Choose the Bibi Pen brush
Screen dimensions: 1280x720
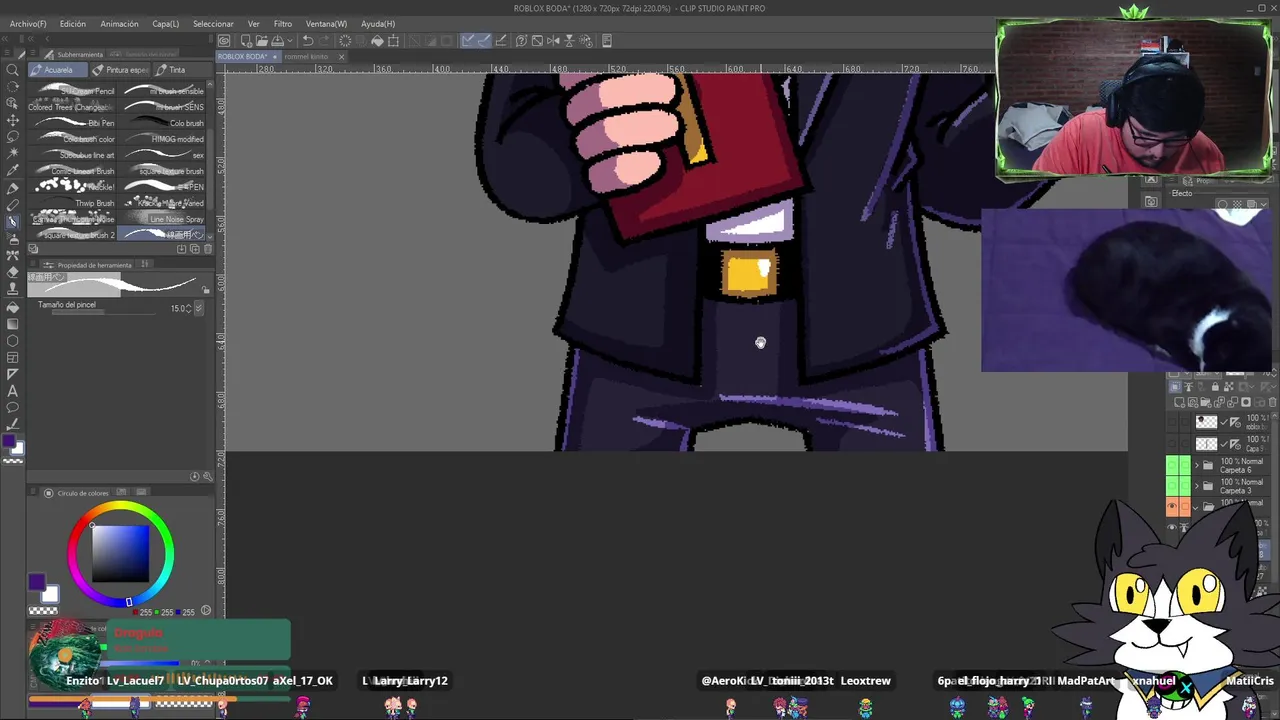point(73,123)
